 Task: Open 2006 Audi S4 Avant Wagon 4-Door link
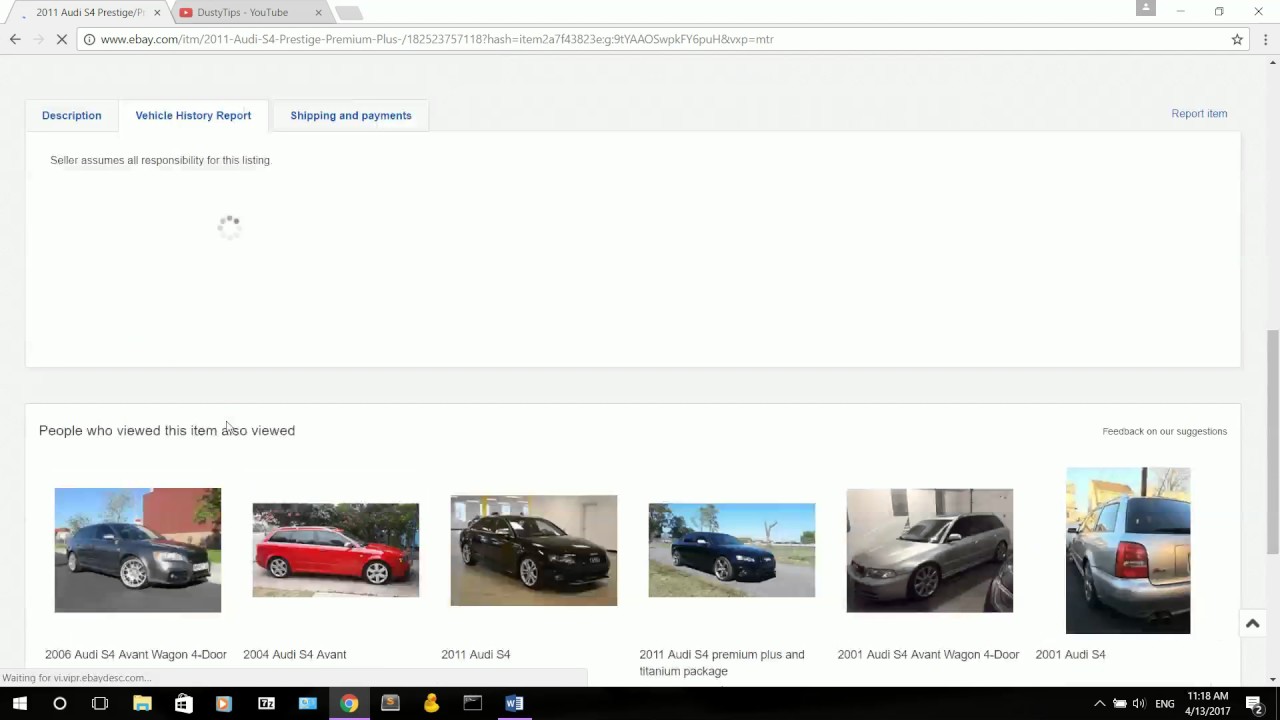(x=136, y=654)
